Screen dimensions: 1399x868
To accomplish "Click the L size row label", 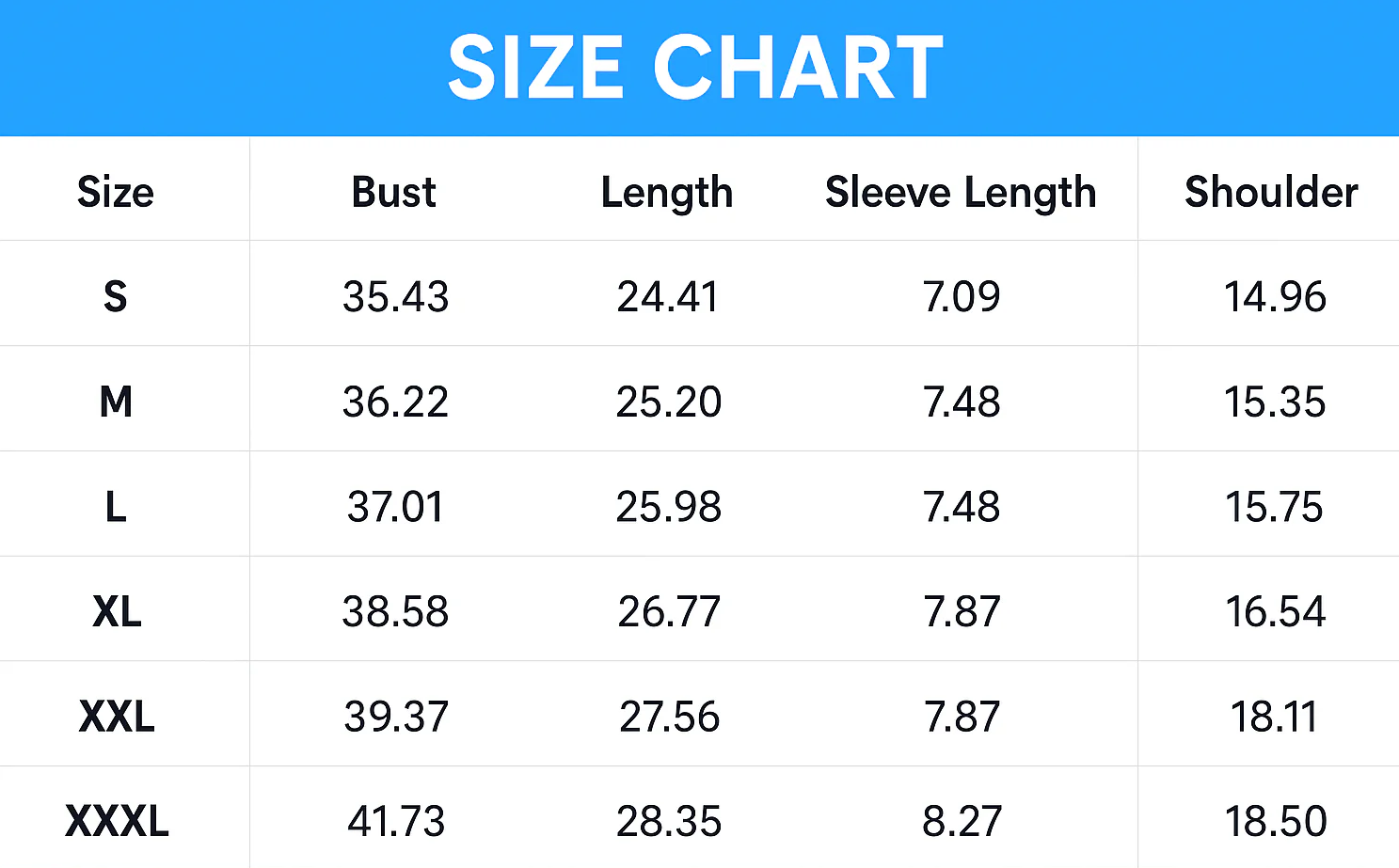I will 116,508.
